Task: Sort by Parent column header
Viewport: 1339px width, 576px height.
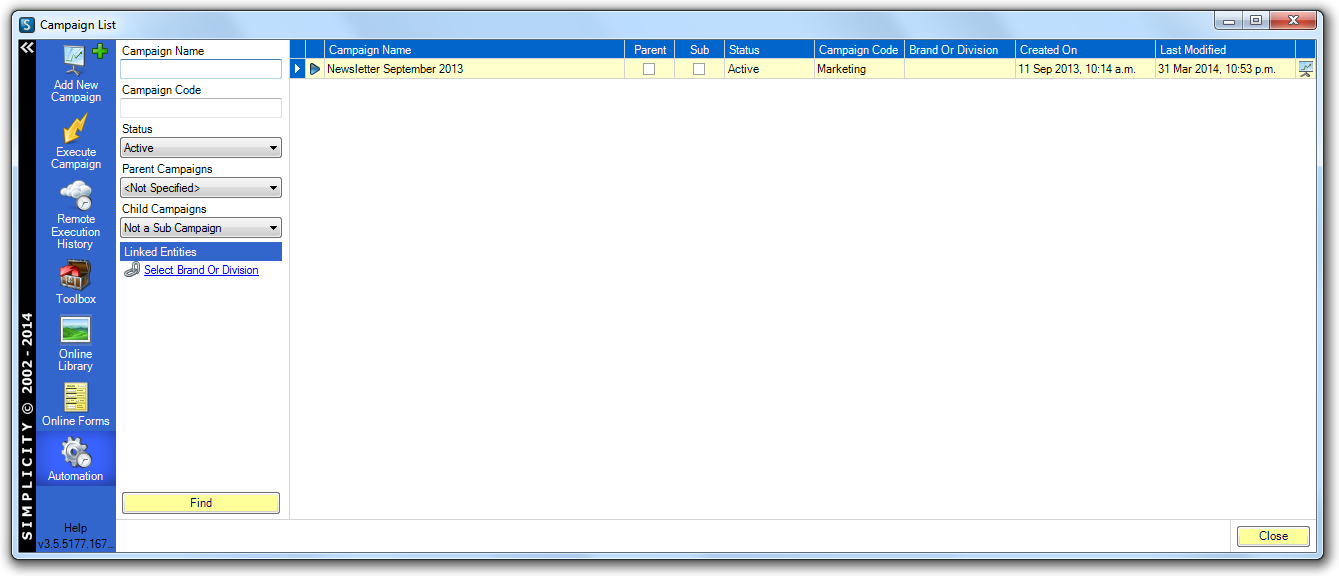Action: click(650, 49)
